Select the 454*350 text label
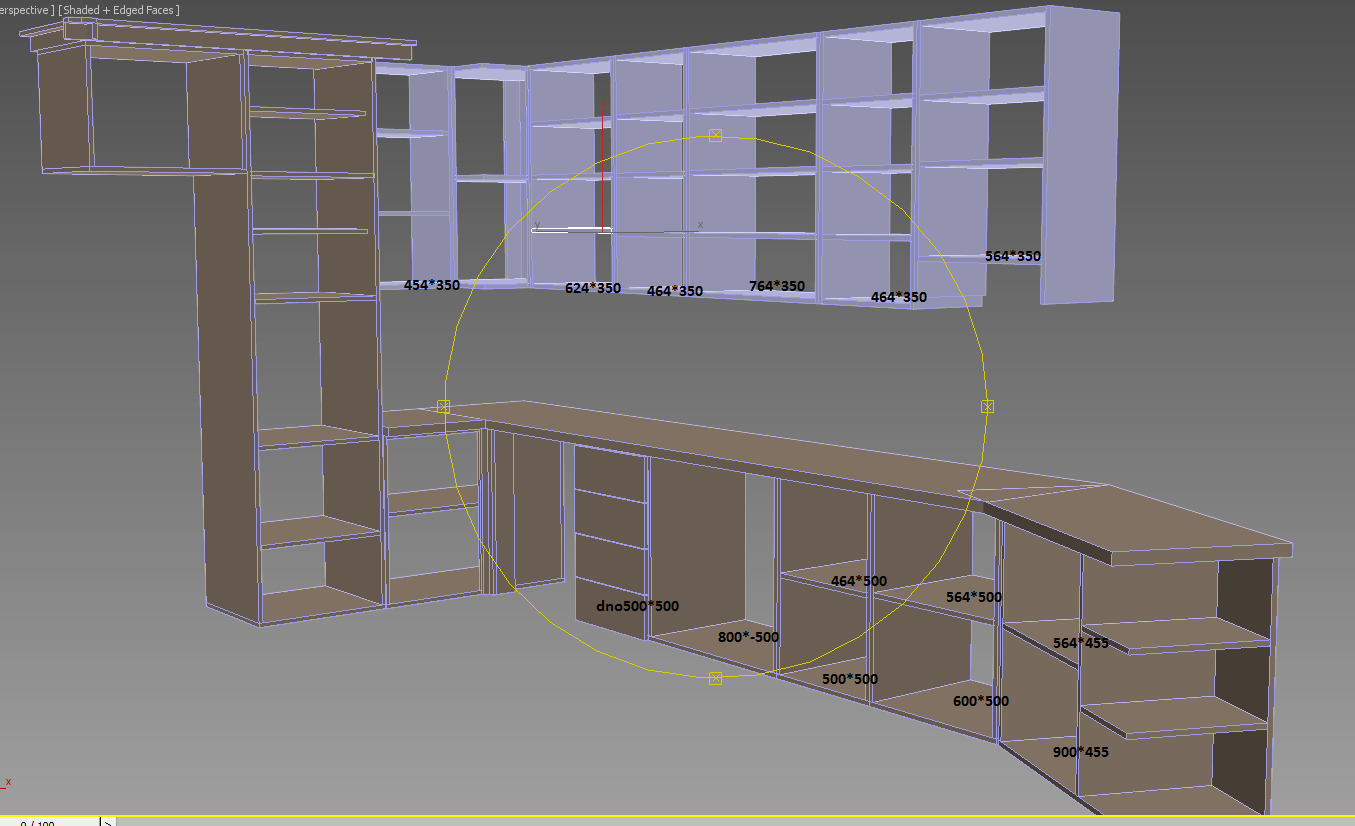The width and height of the screenshot is (1355, 826). pyautogui.click(x=432, y=285)
